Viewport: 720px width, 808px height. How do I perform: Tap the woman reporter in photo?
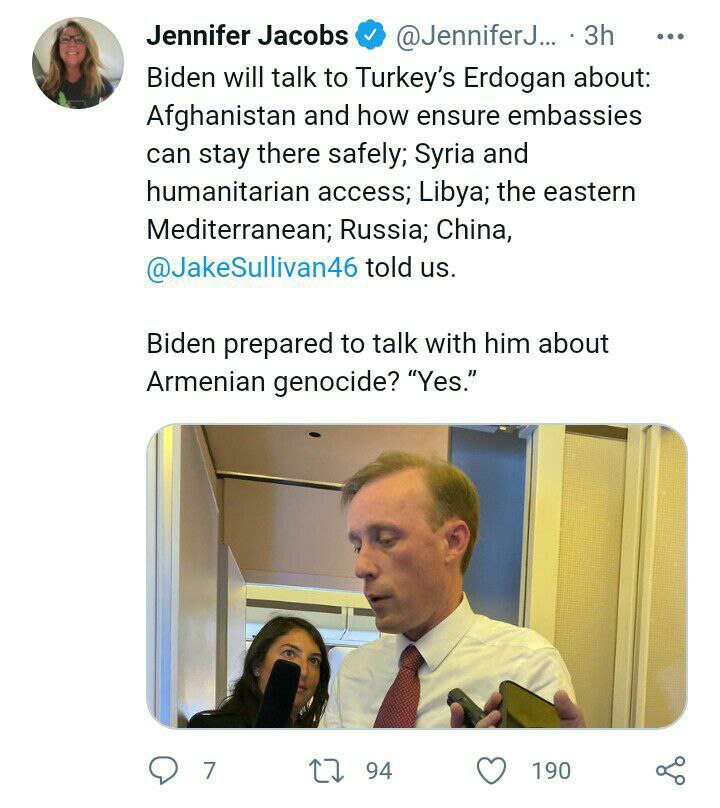[x=281, y=672]
